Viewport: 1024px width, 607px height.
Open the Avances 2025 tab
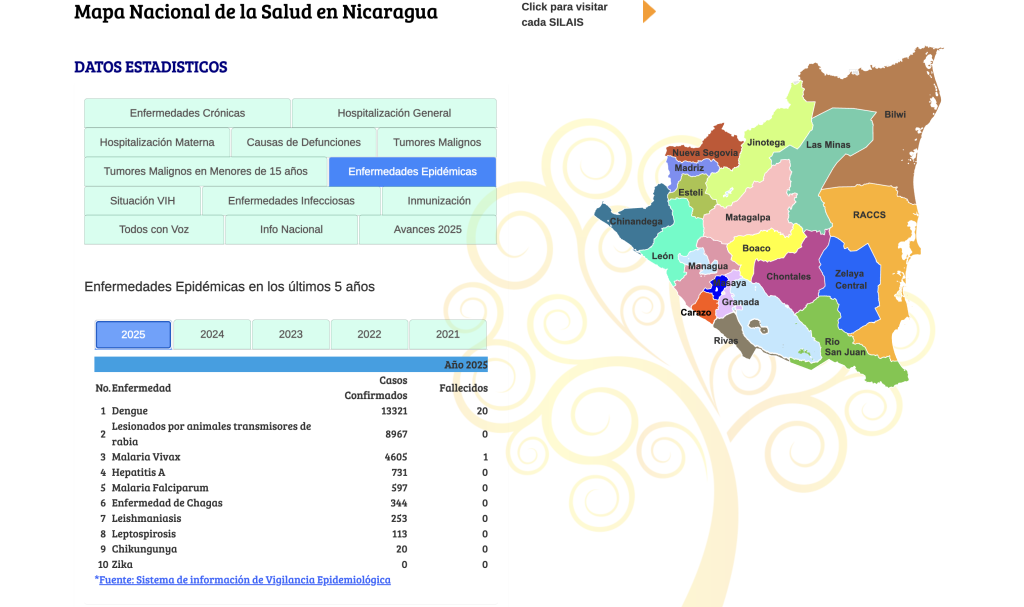tap(428, 229)
